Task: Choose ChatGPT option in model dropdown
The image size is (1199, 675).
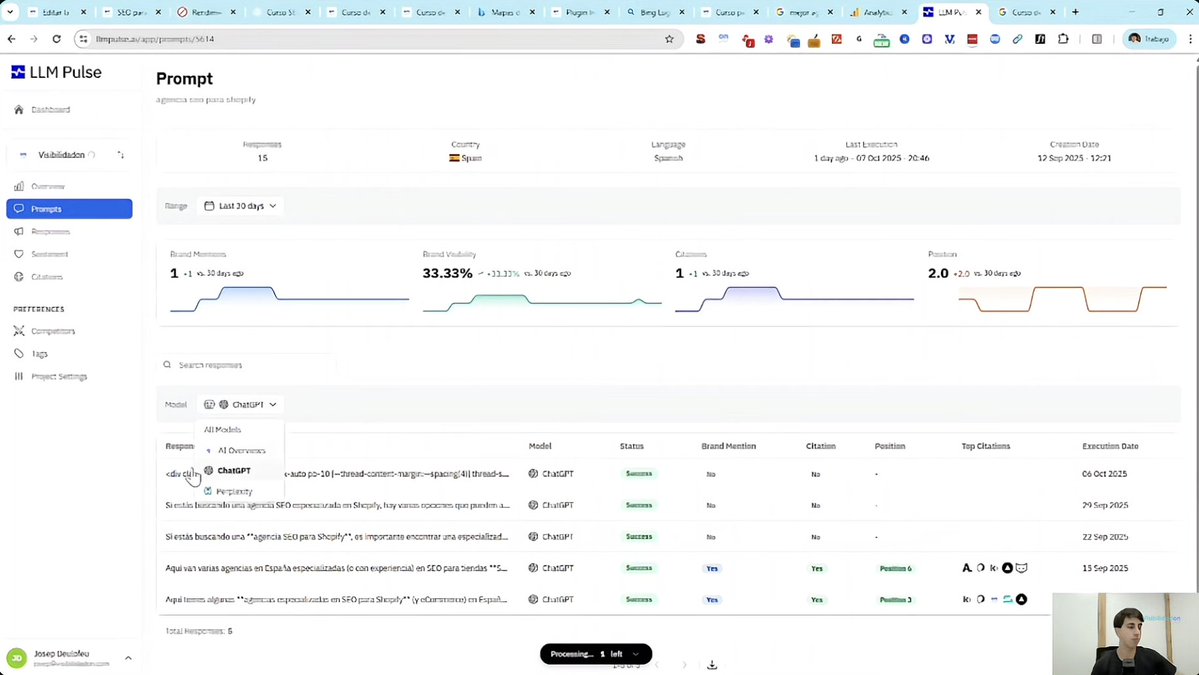Action: (240, 471)
